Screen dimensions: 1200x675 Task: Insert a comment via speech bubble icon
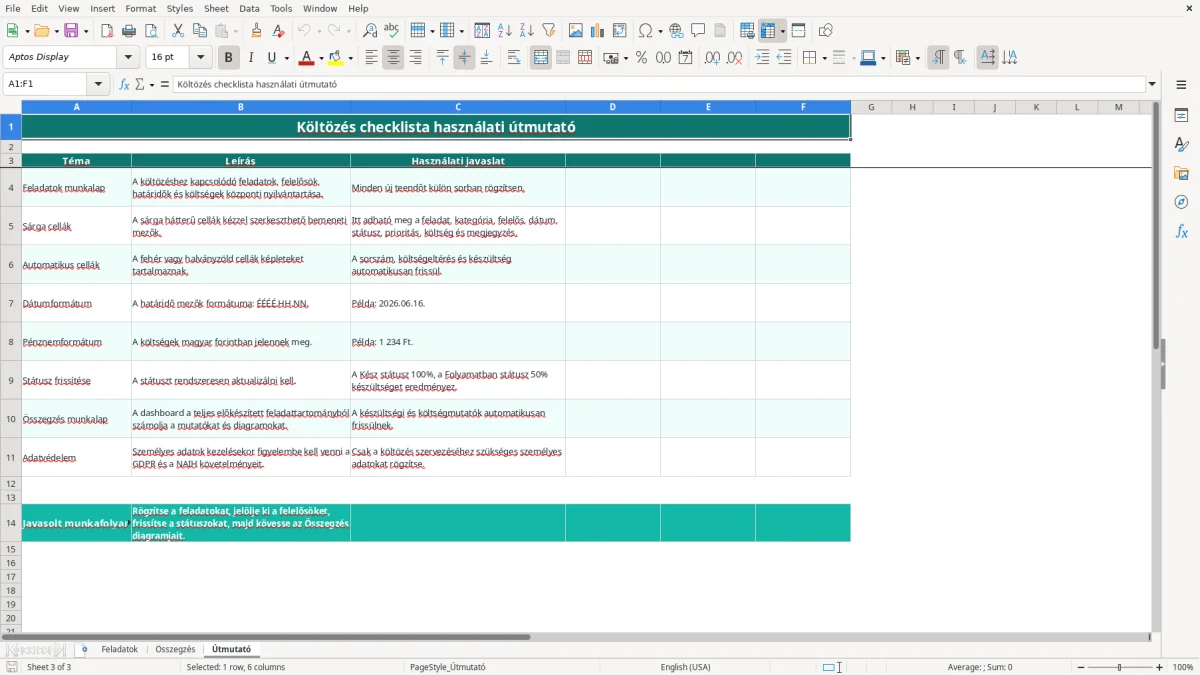[x=698, y=31]
